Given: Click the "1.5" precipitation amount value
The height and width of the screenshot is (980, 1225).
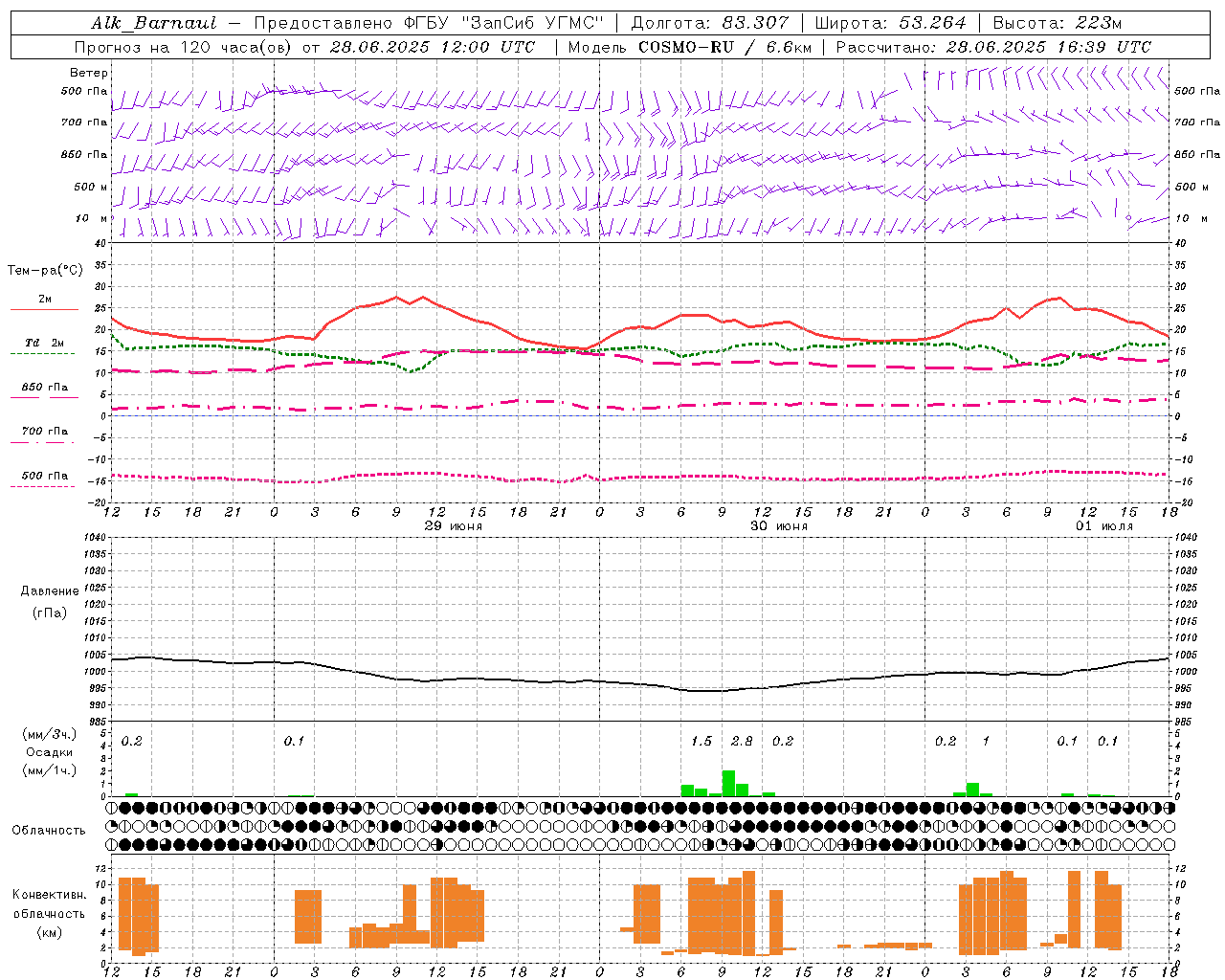Looking at the screenshot, I should coord(702,741).
